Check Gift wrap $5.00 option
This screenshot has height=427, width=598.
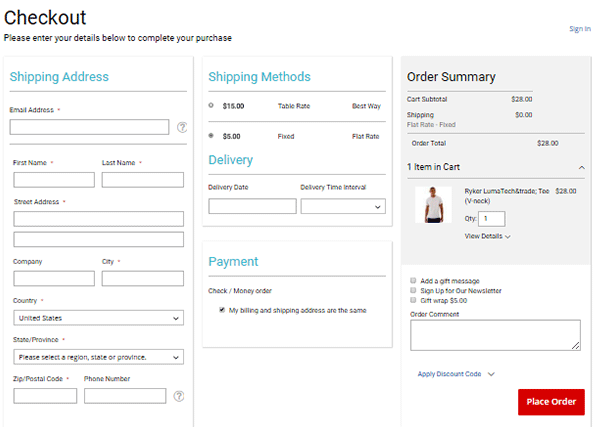[x=413, y=300]
